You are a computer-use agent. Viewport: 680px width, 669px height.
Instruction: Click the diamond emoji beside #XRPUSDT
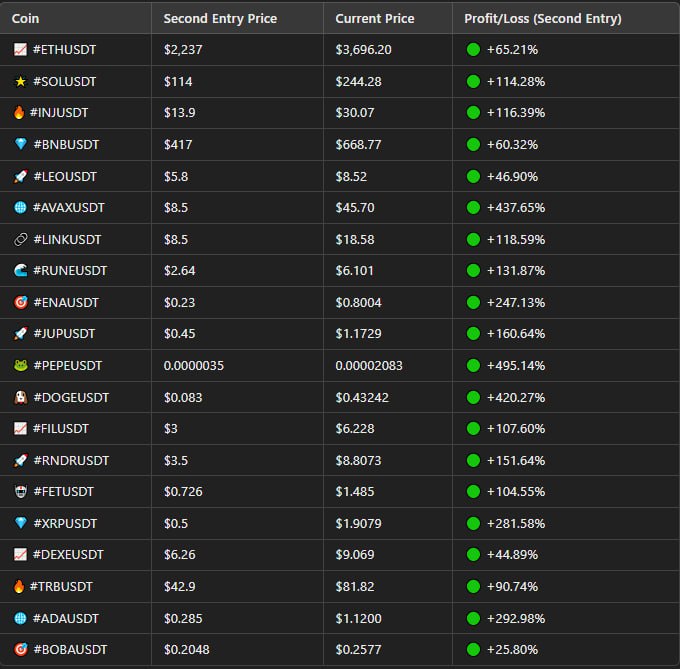click(20, 523)
